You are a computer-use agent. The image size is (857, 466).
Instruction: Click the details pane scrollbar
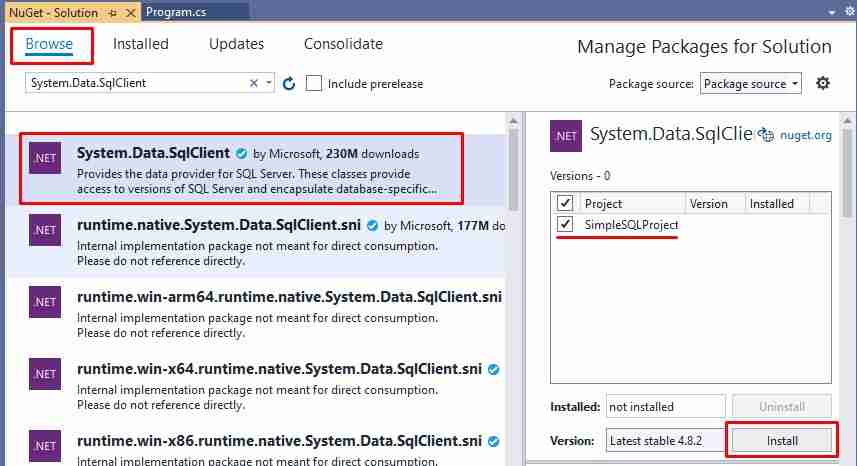(x=847, y=172)
